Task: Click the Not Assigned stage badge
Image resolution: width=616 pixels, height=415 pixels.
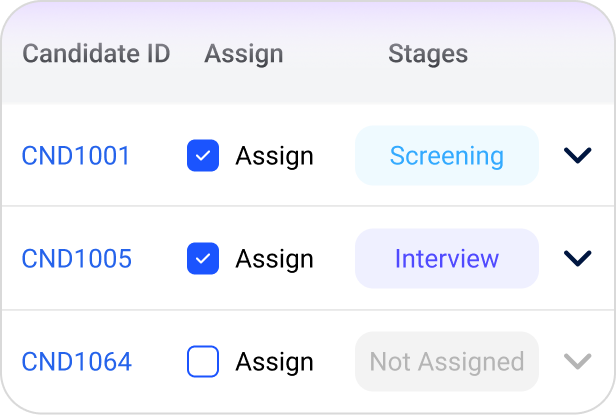Action: click(447, 362)
